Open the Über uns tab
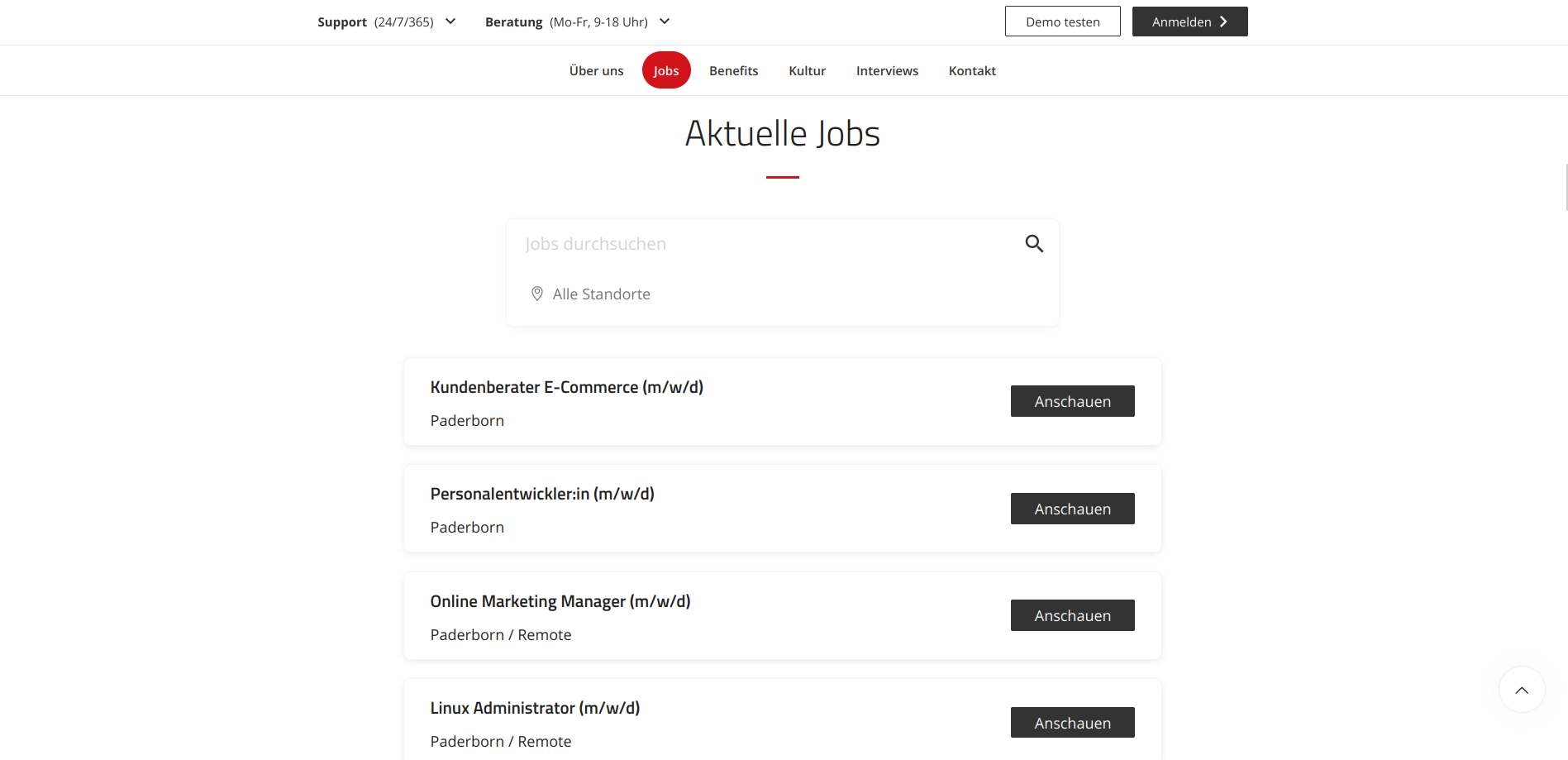The image size is (1568, 760). (x=596, y=71)
